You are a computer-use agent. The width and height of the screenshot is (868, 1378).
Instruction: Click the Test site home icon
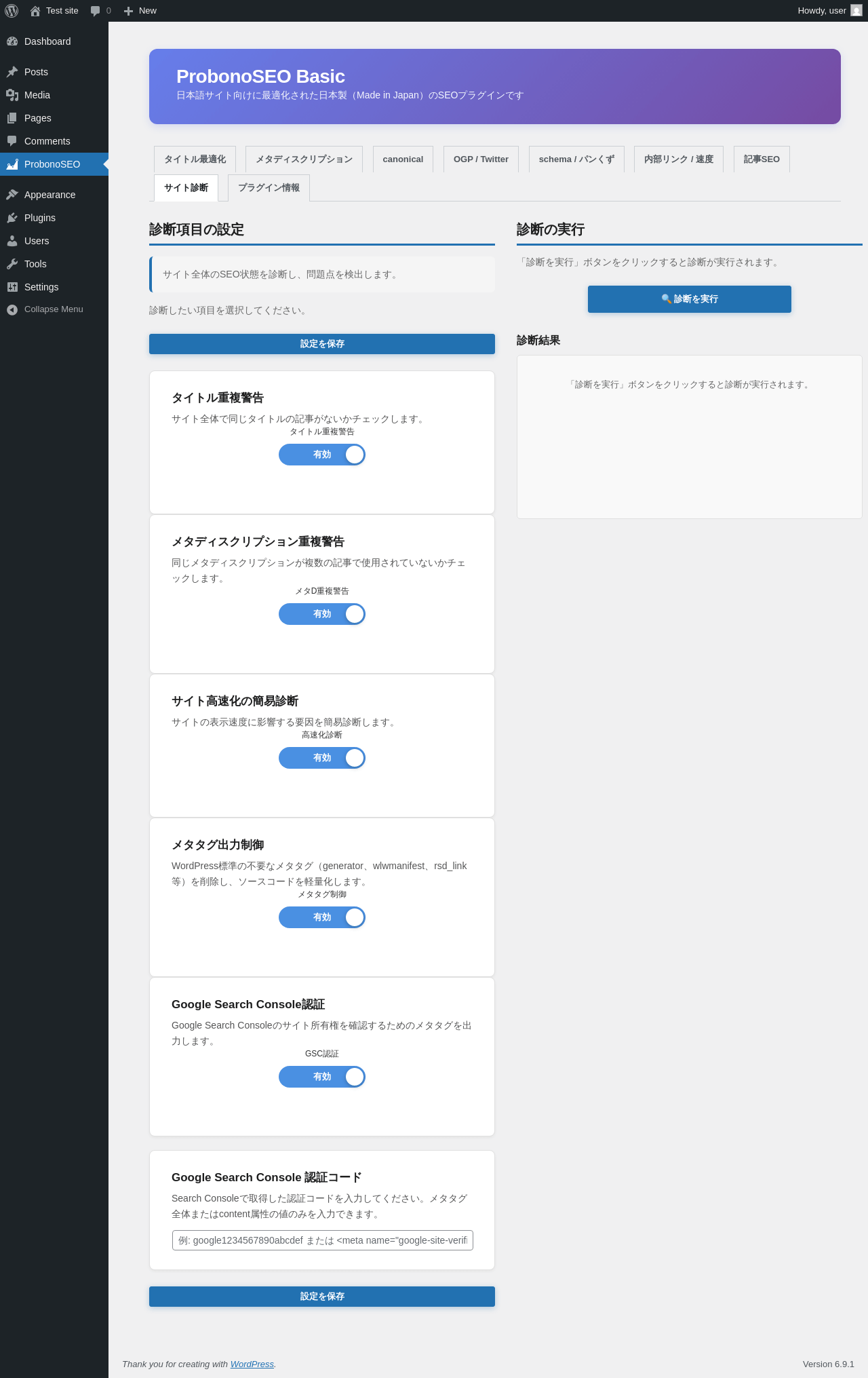35,11
